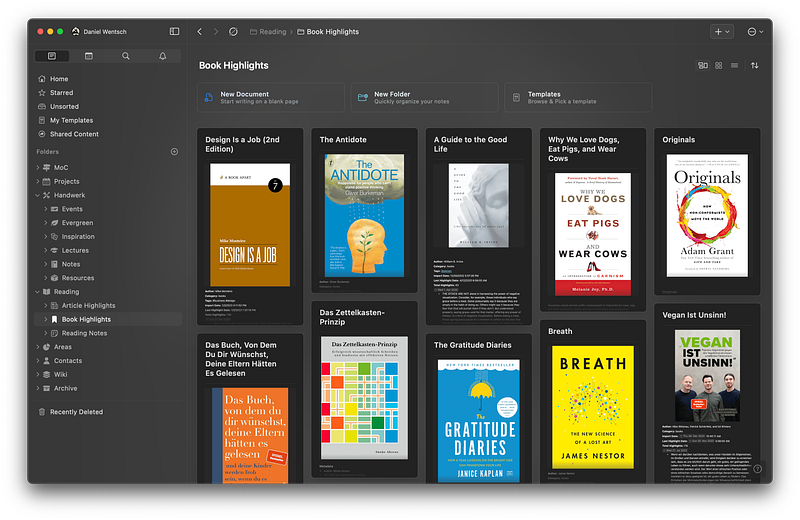800x520 pixels.
Task: Toggle the sidebar visibility icon
Action: coord(174,31)
